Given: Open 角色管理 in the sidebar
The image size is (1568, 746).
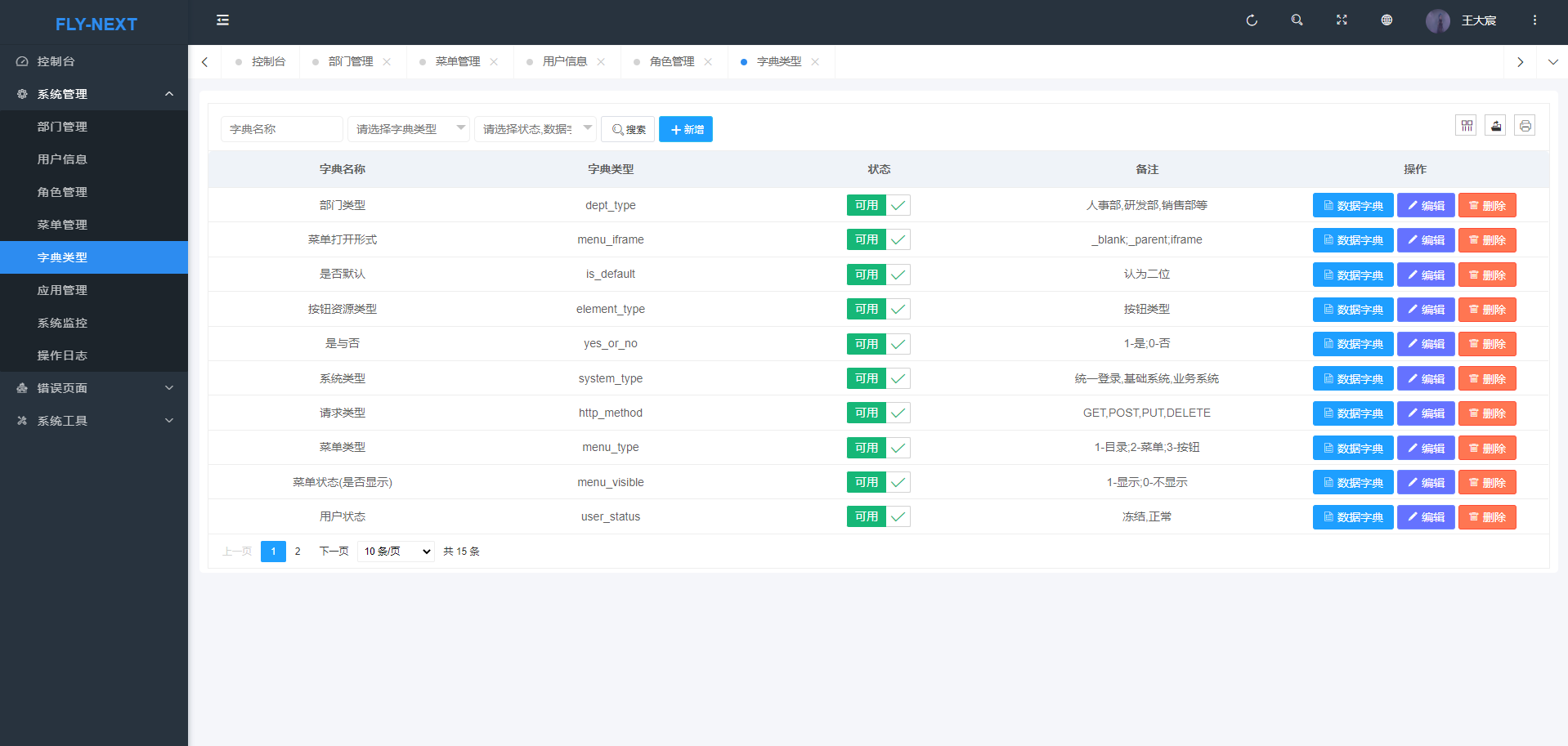Looking at the screenshot, I should pos(62,192).
